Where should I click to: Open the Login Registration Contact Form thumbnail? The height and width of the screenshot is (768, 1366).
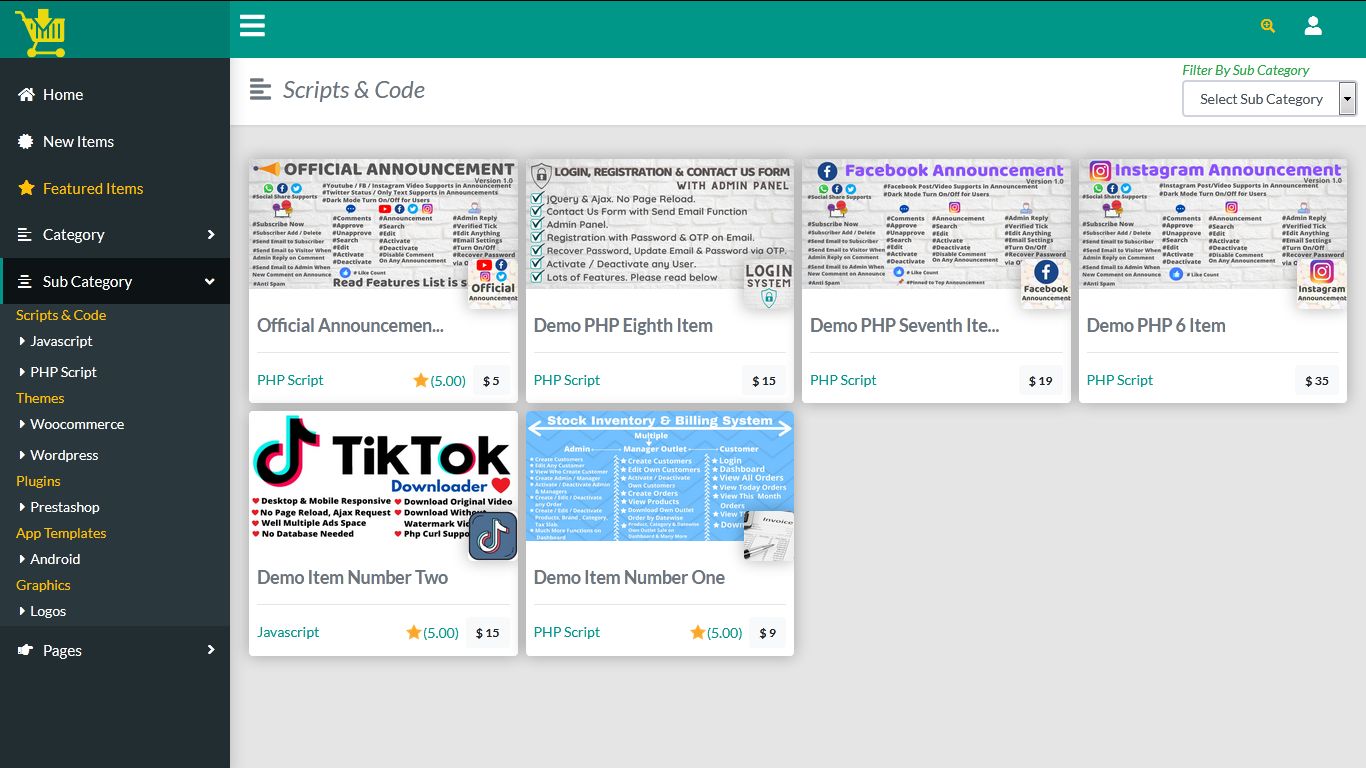coord(660,225)
